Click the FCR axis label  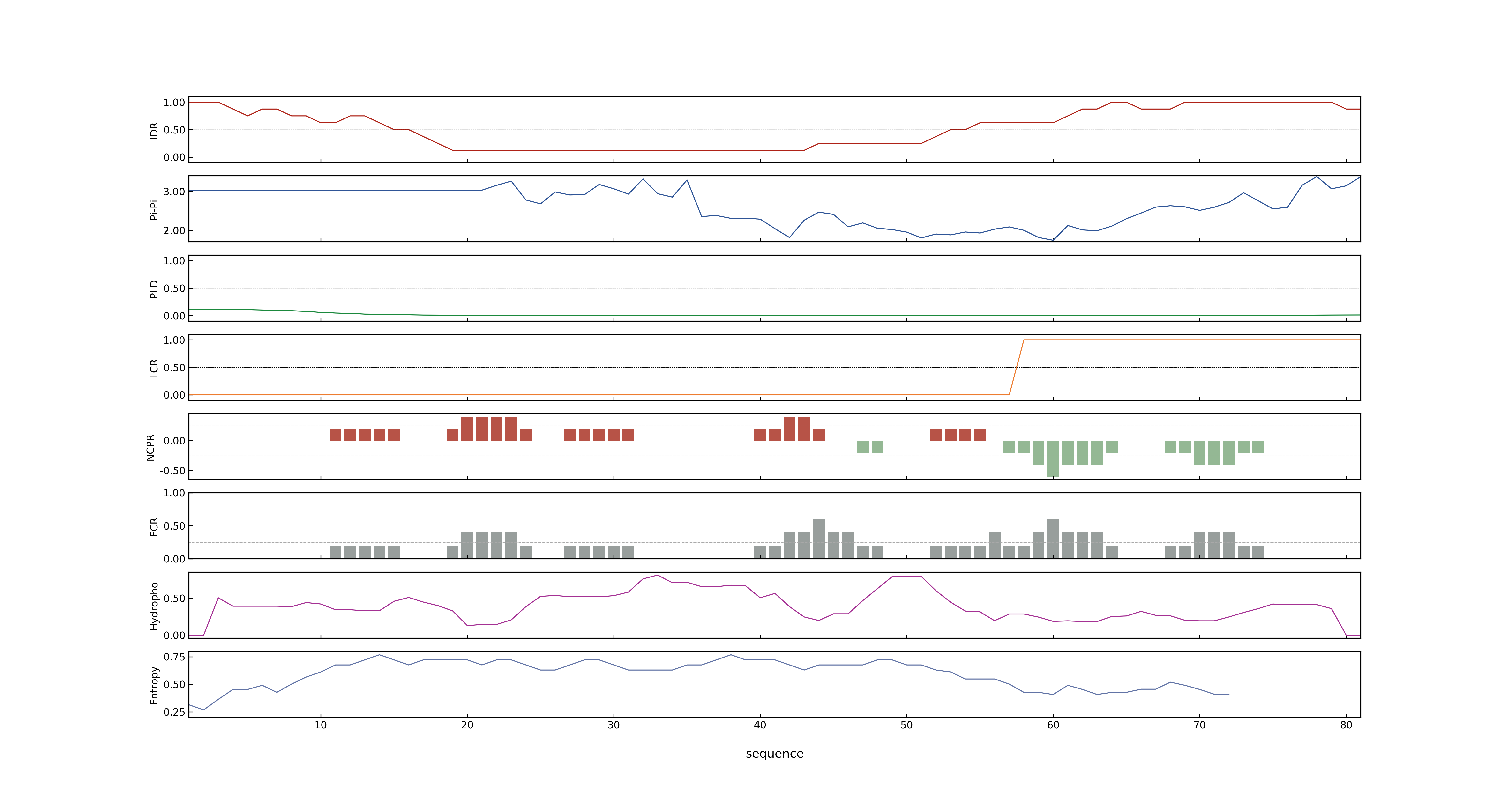tap(154, 526)
